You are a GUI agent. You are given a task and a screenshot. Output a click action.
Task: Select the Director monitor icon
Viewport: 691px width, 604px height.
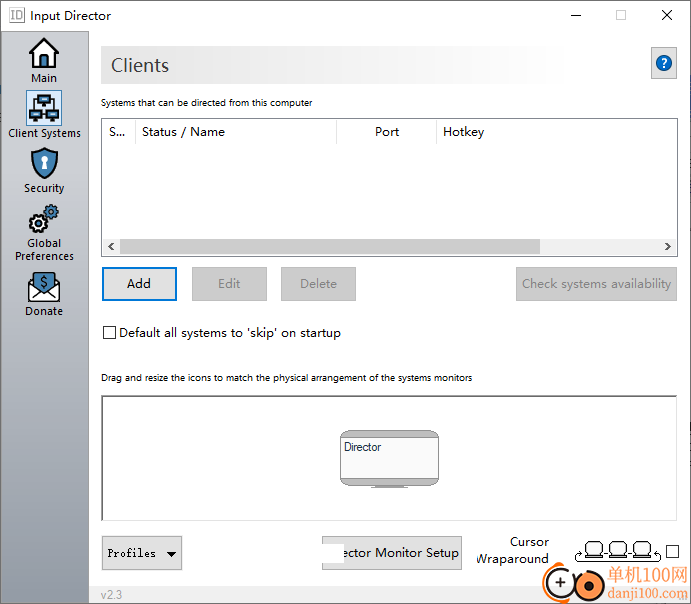point(389,459)
